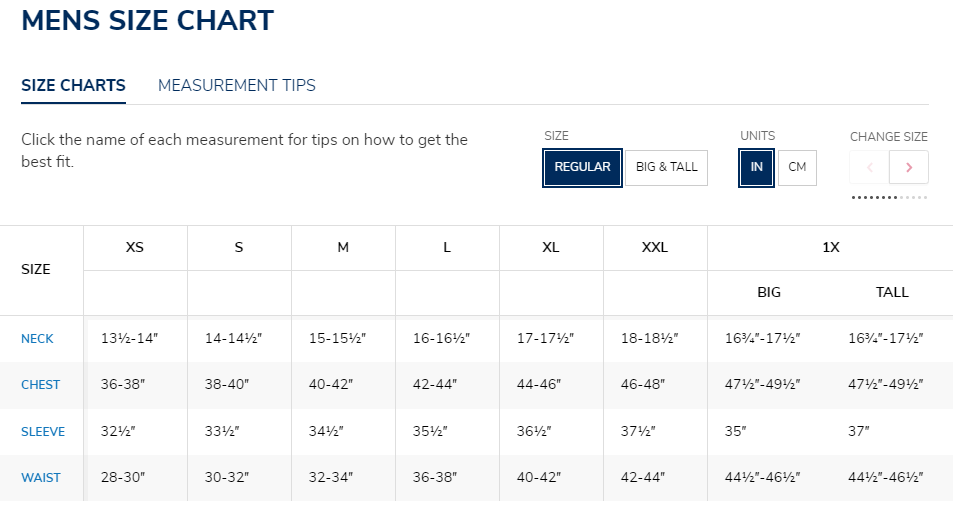The height and width of the screenshot is (518, 953).
Task: Open the Size Charts tab
Action: click(73, 85)
